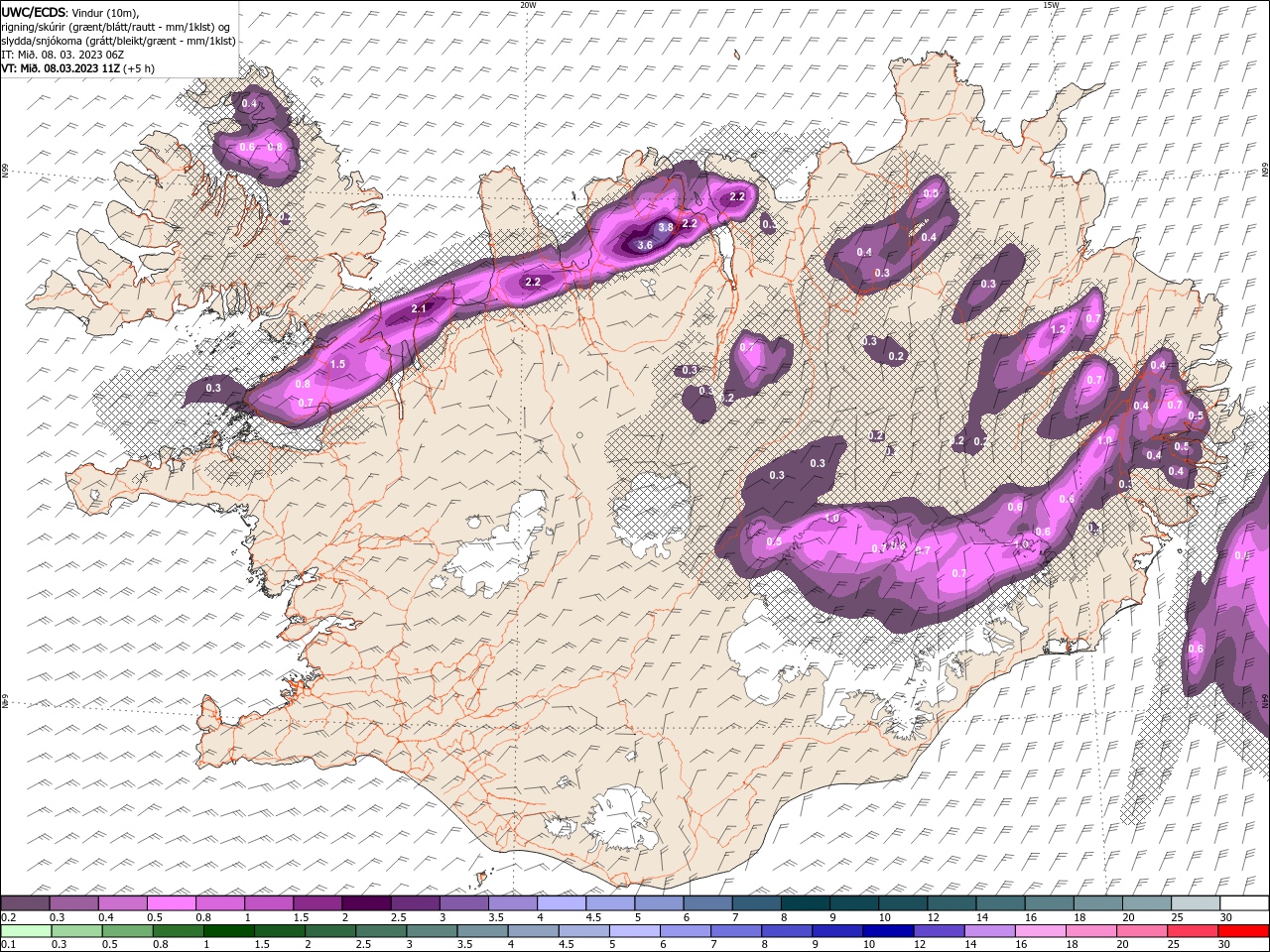This screenshot has width=1270, height=952.
Task: Click the 0.1 value in the bottom legend row
Action: (x=7, y=945)
